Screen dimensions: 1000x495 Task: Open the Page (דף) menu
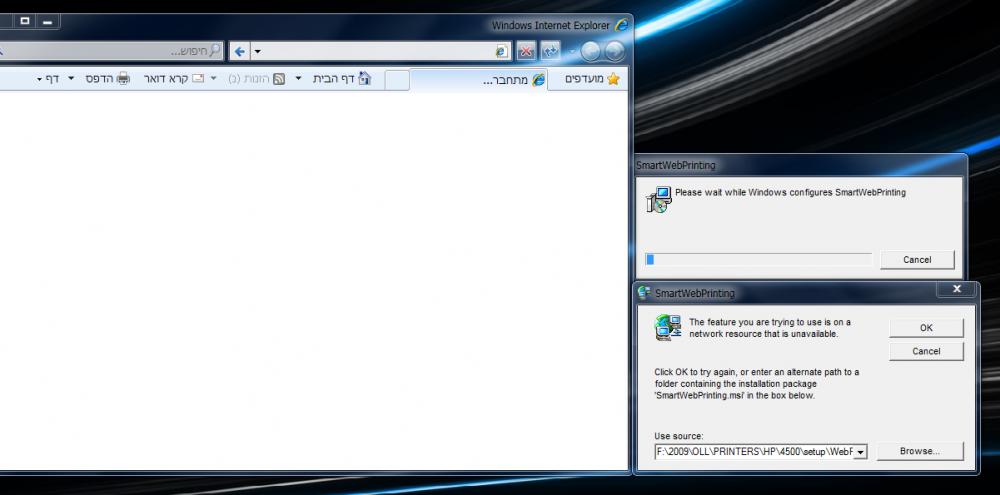[48, 78]
